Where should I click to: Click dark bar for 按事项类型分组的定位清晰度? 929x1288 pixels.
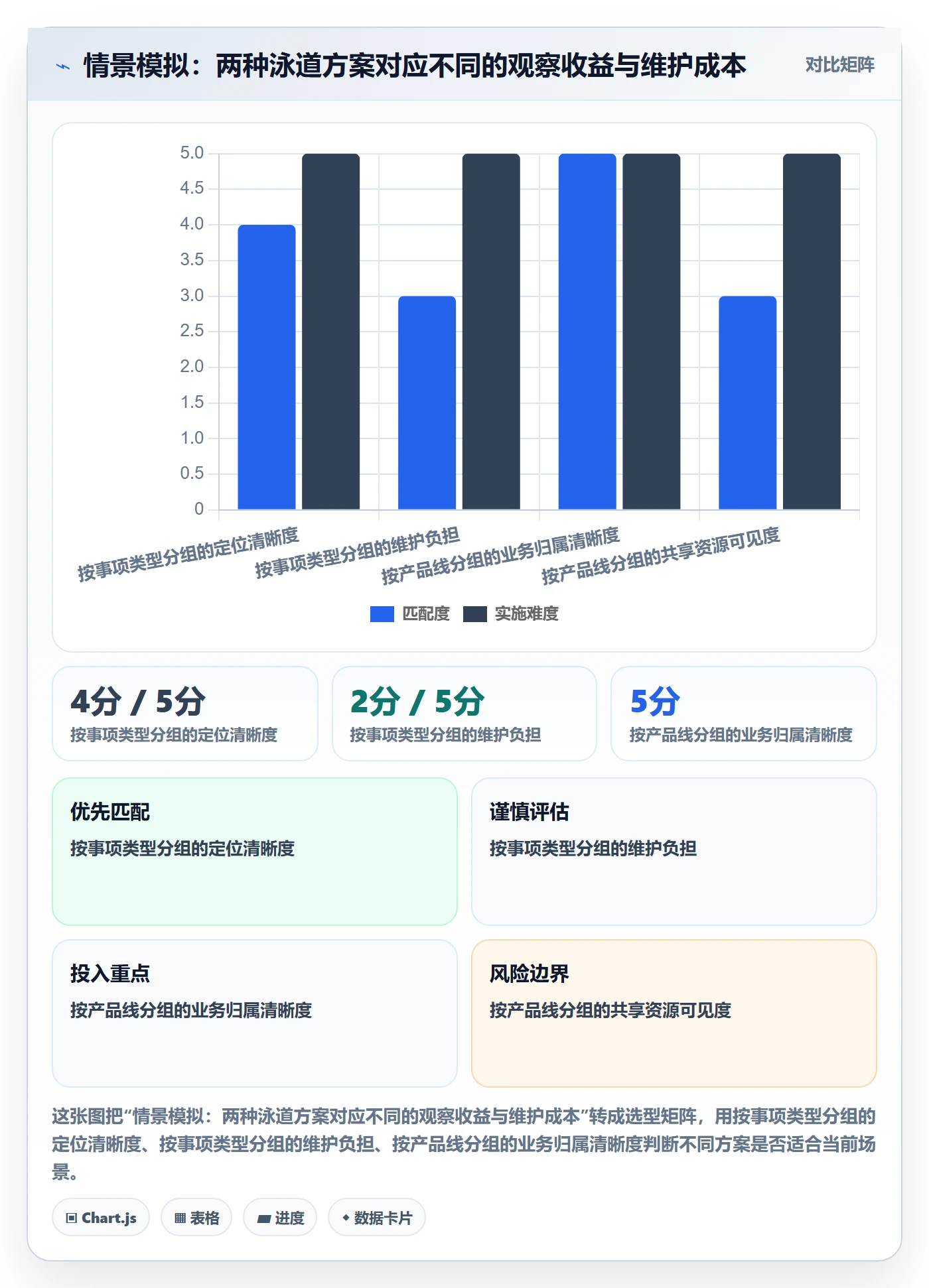(330, 332)
